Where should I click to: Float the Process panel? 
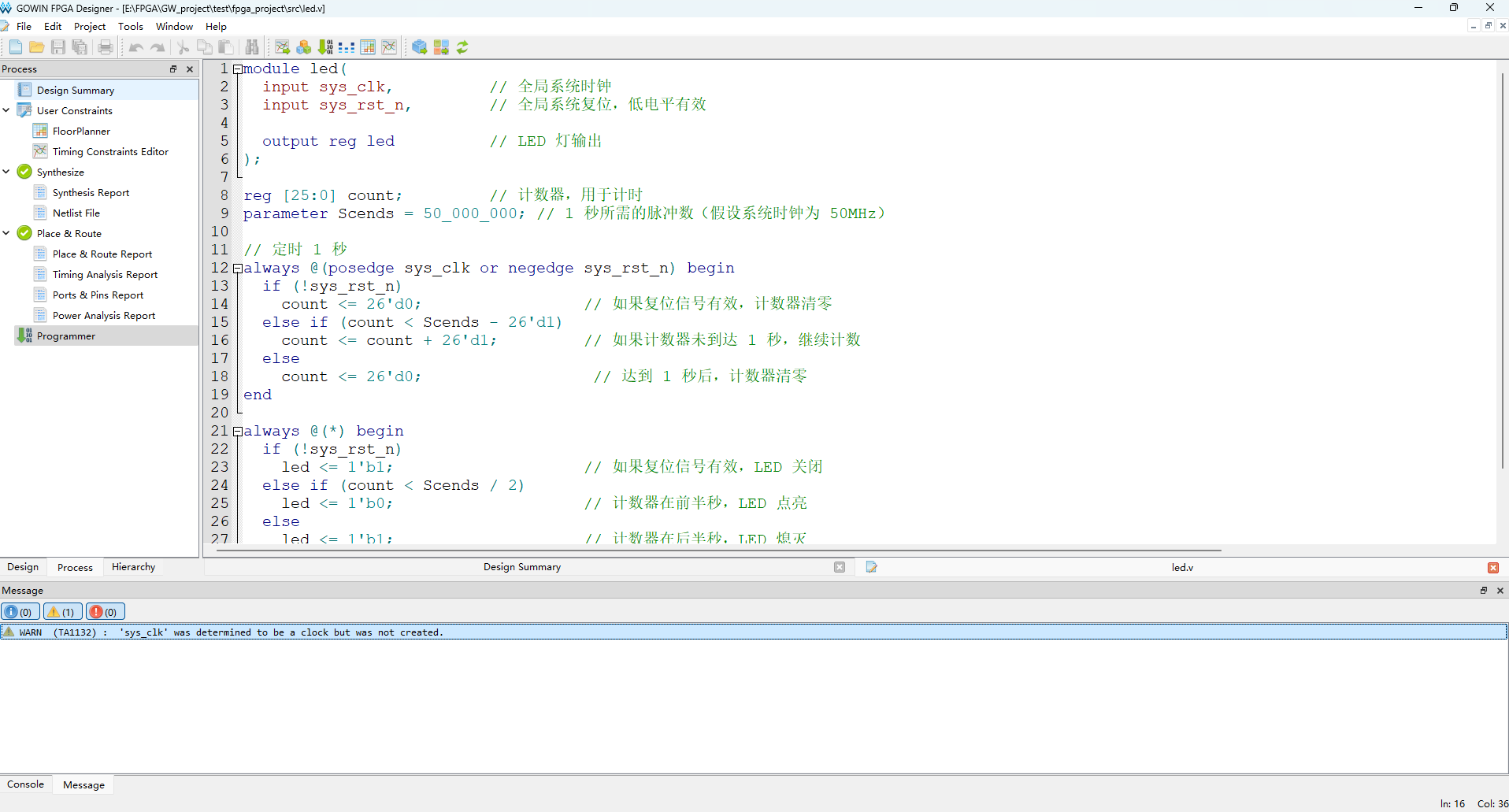[x=173, y=69]
